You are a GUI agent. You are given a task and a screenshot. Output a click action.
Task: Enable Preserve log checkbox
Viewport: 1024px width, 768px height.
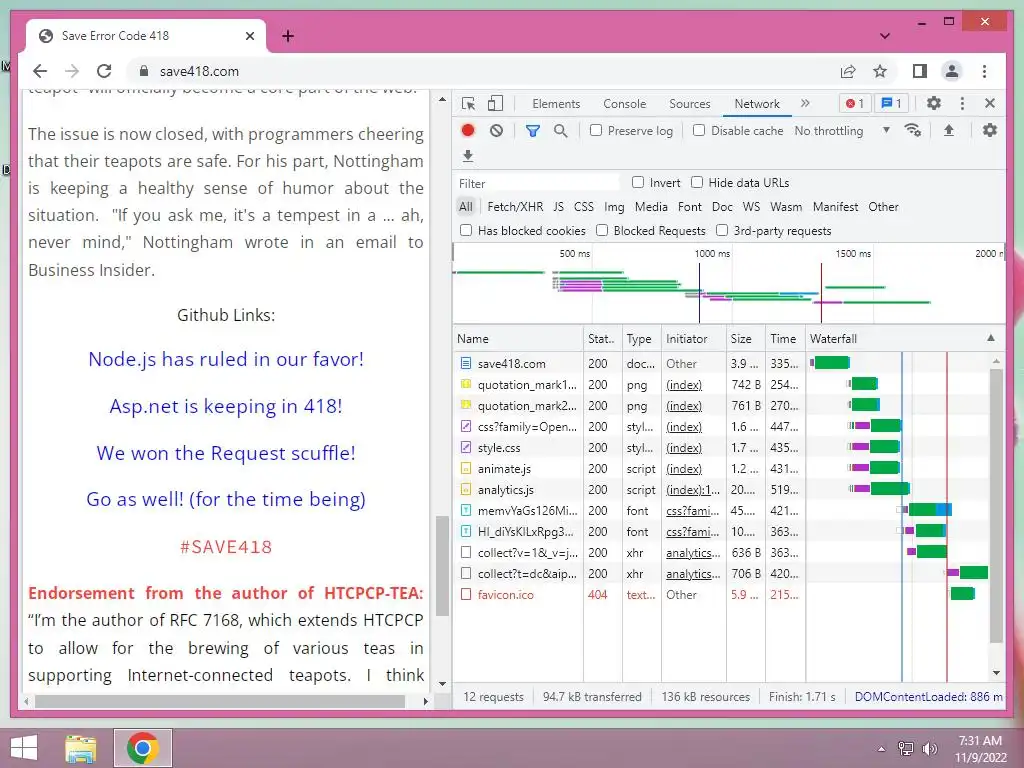[596, 130]
